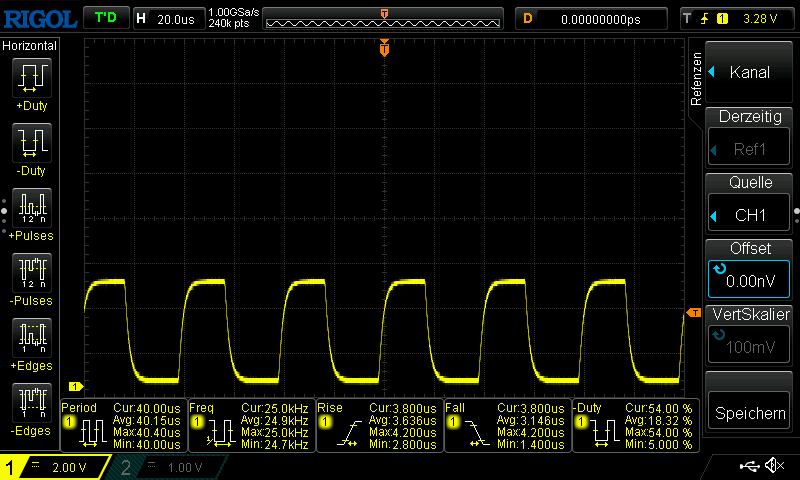
Task: Click channel 1 '2.00 V' scale value
Action: (69, 467)
